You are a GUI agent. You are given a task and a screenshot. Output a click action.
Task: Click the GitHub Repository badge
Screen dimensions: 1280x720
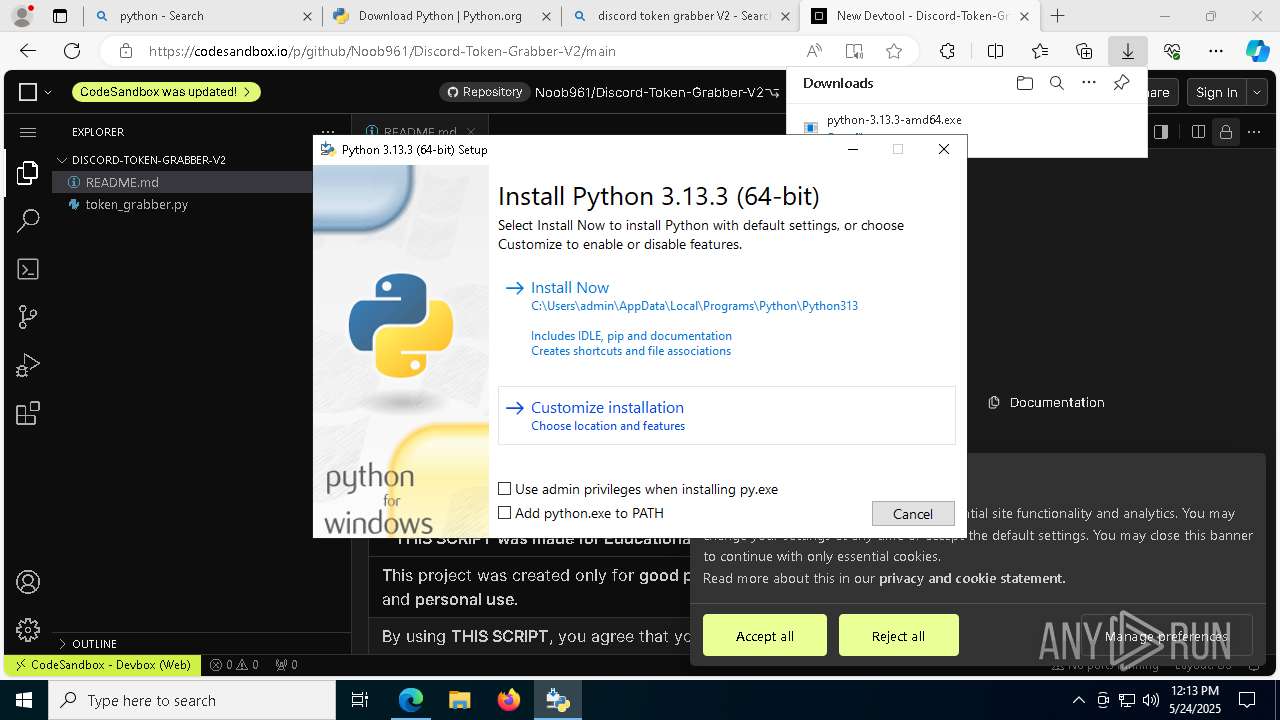485,92
